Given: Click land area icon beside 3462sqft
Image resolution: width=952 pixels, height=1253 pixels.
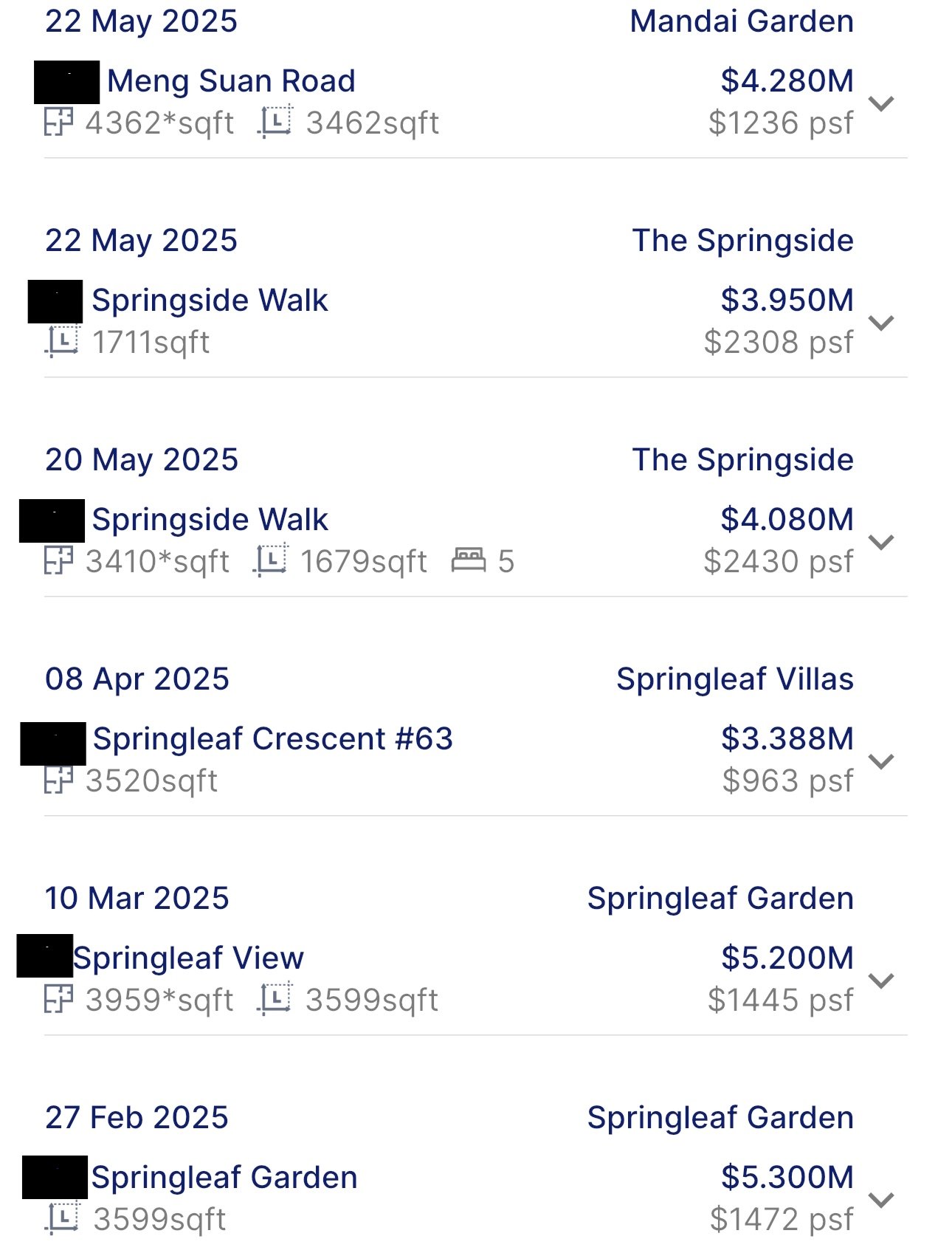Looking at the screenshot, I should tap(275, 123).
